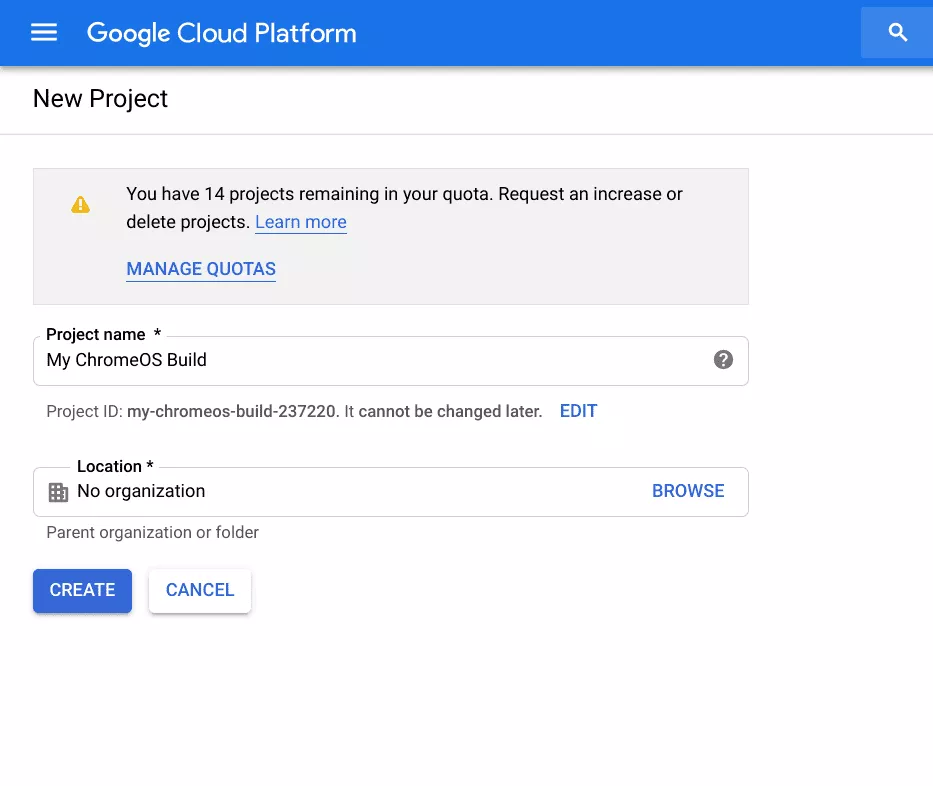Click the organization building icon in Location
This screenshot has width=933, height=786.
[x=59, y=492]
